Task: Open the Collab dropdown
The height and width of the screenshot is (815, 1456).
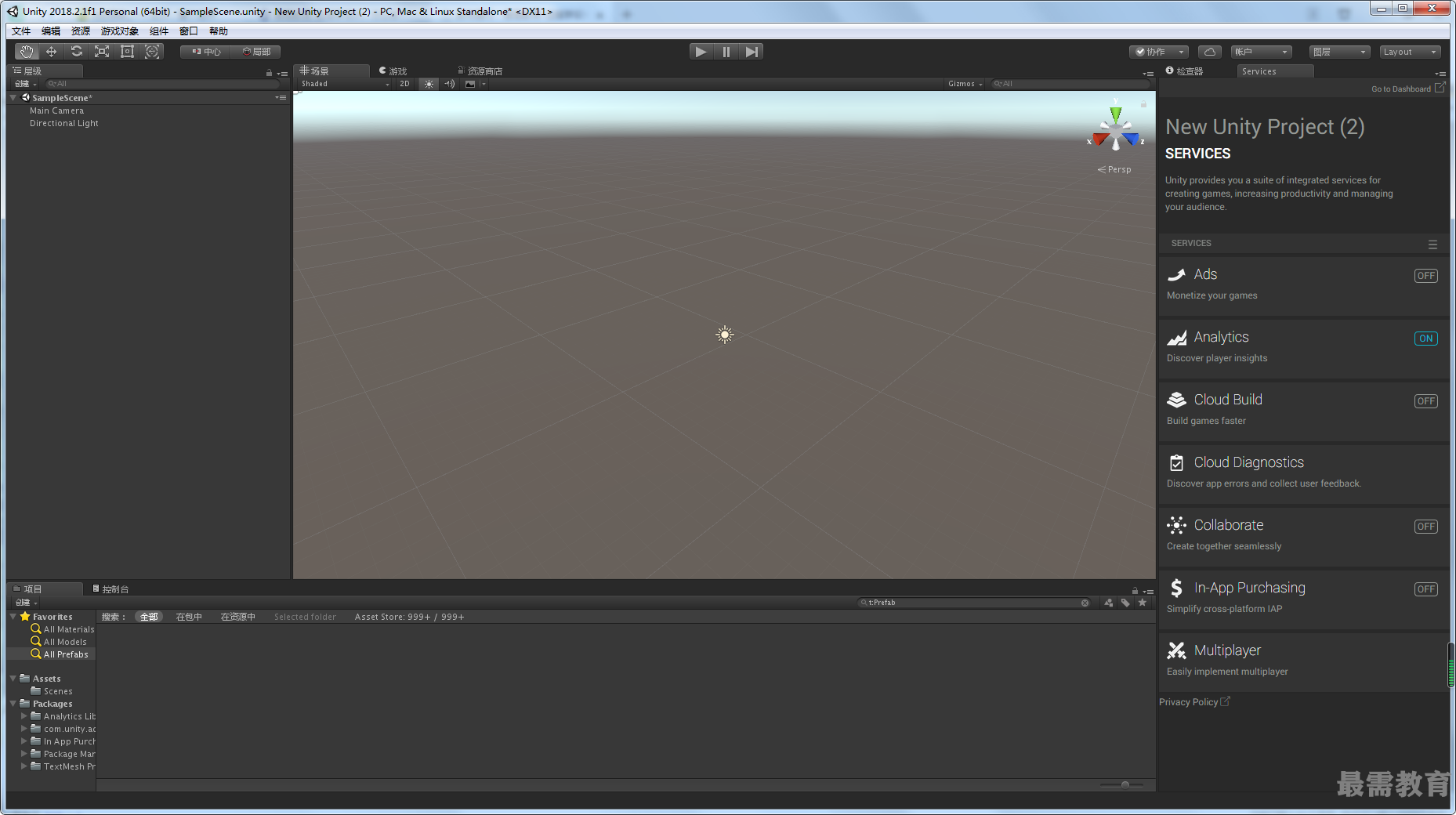Action: tap(1159, 52)
